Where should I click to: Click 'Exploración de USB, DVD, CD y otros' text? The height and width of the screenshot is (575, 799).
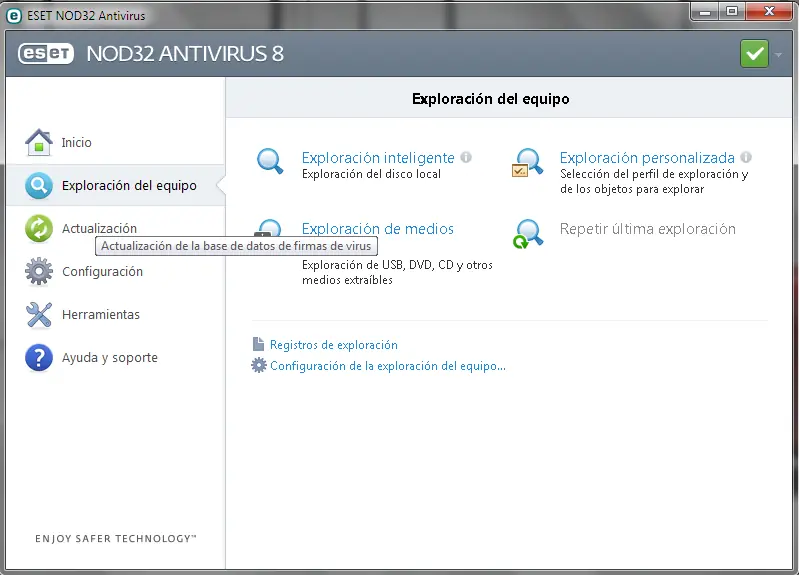coord(397,265)
